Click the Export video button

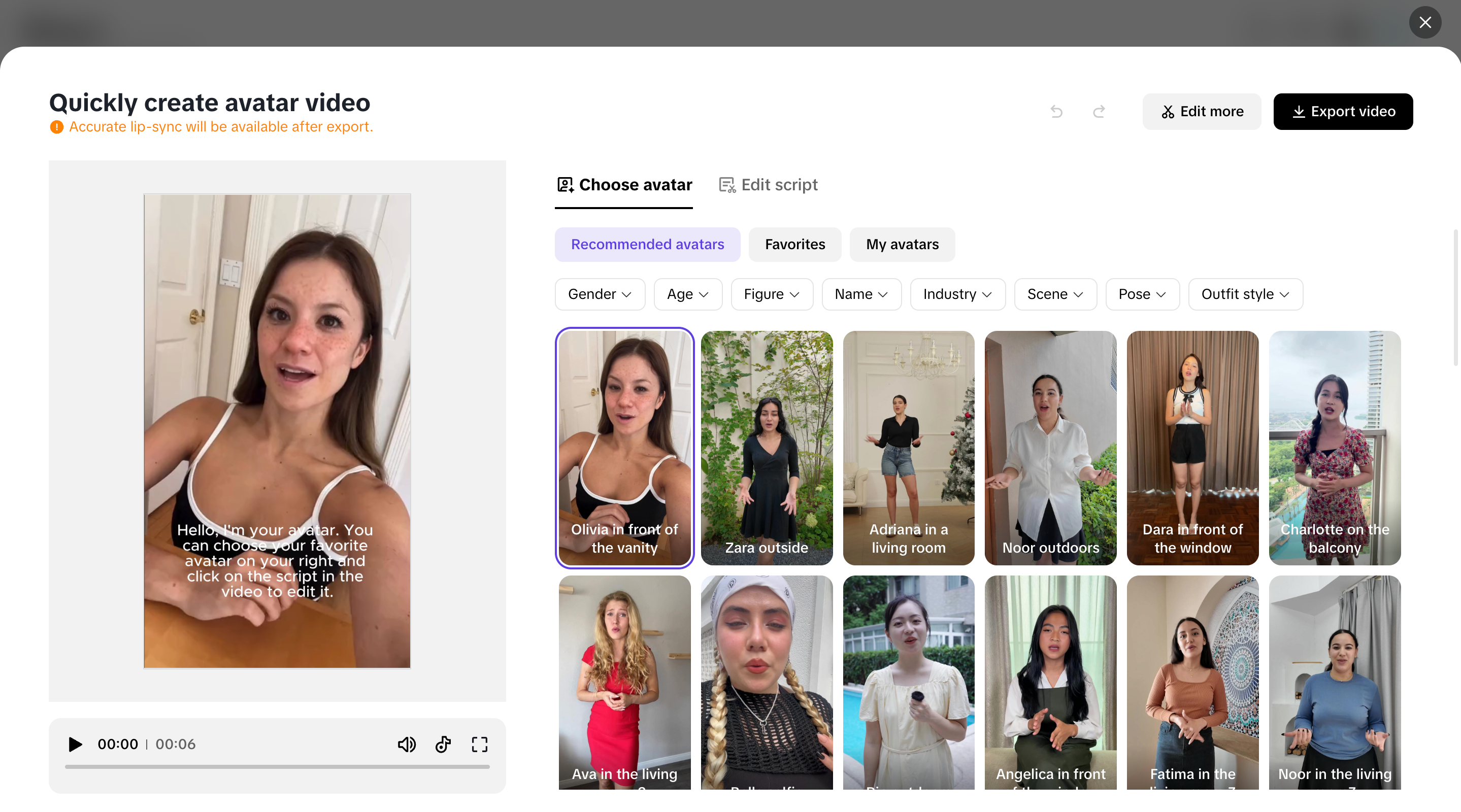click(x=1342, y=111)
